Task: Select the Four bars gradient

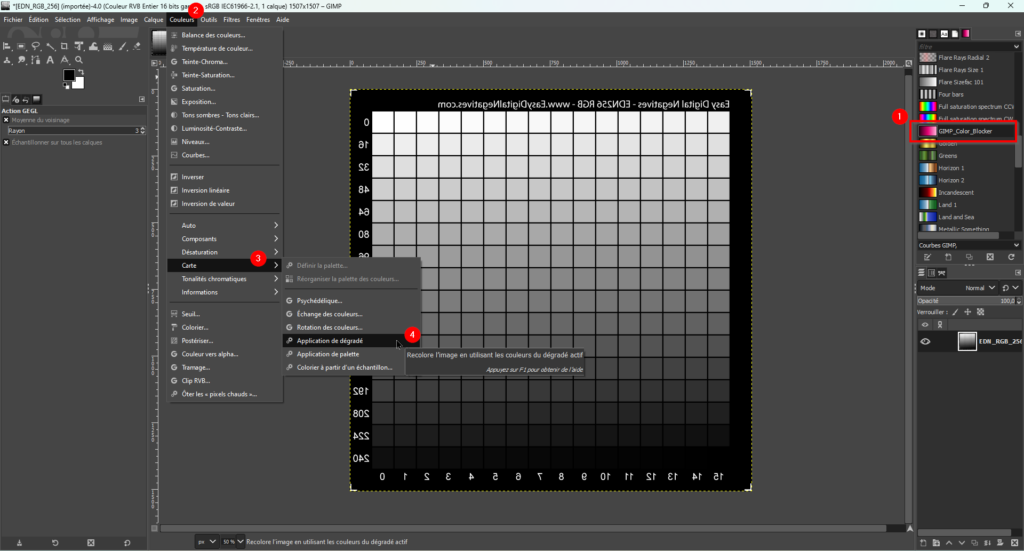Action: pyautogui.click(x=966, y=95)
